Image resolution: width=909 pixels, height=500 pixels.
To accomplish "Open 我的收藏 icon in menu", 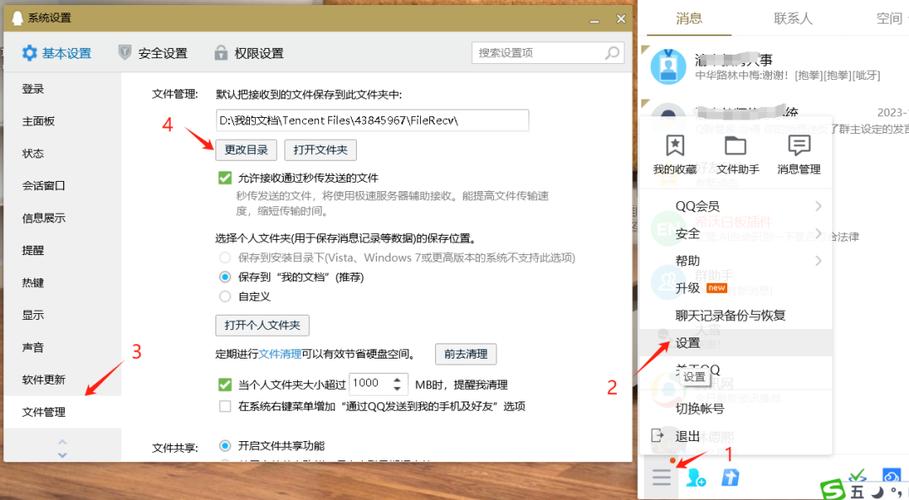I will click(675, 146).
